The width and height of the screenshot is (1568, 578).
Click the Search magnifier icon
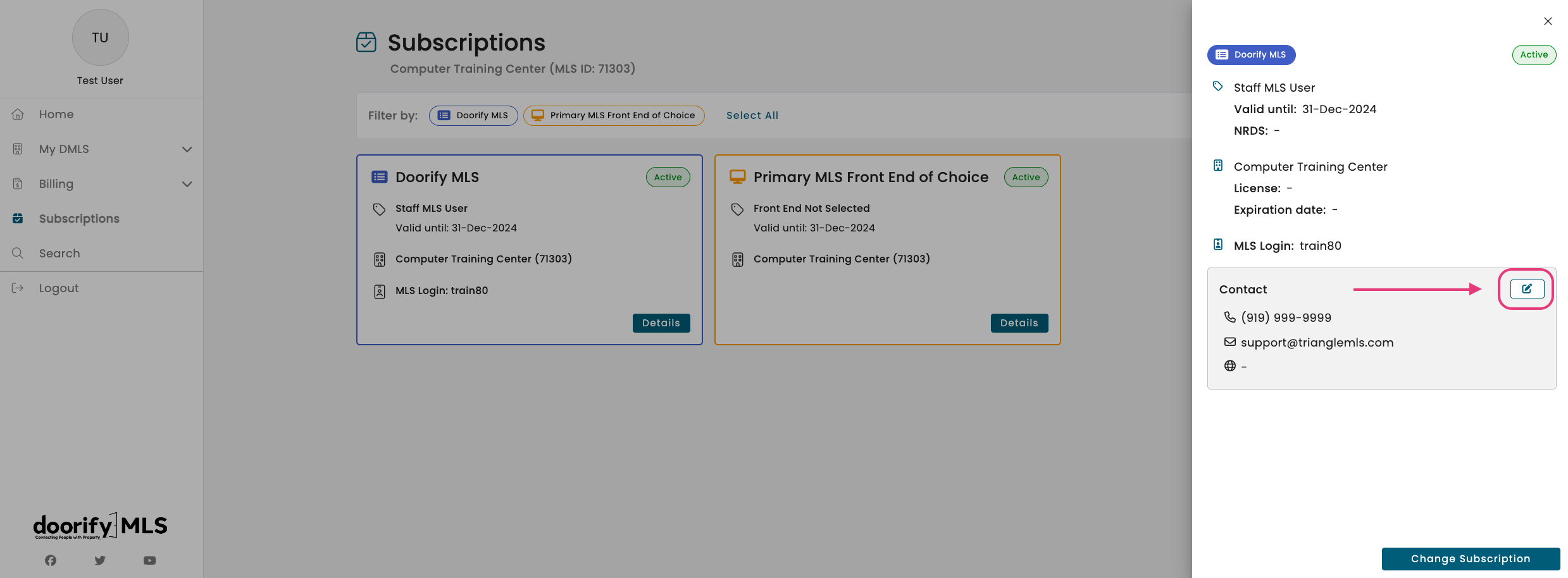tap(18, 254)
